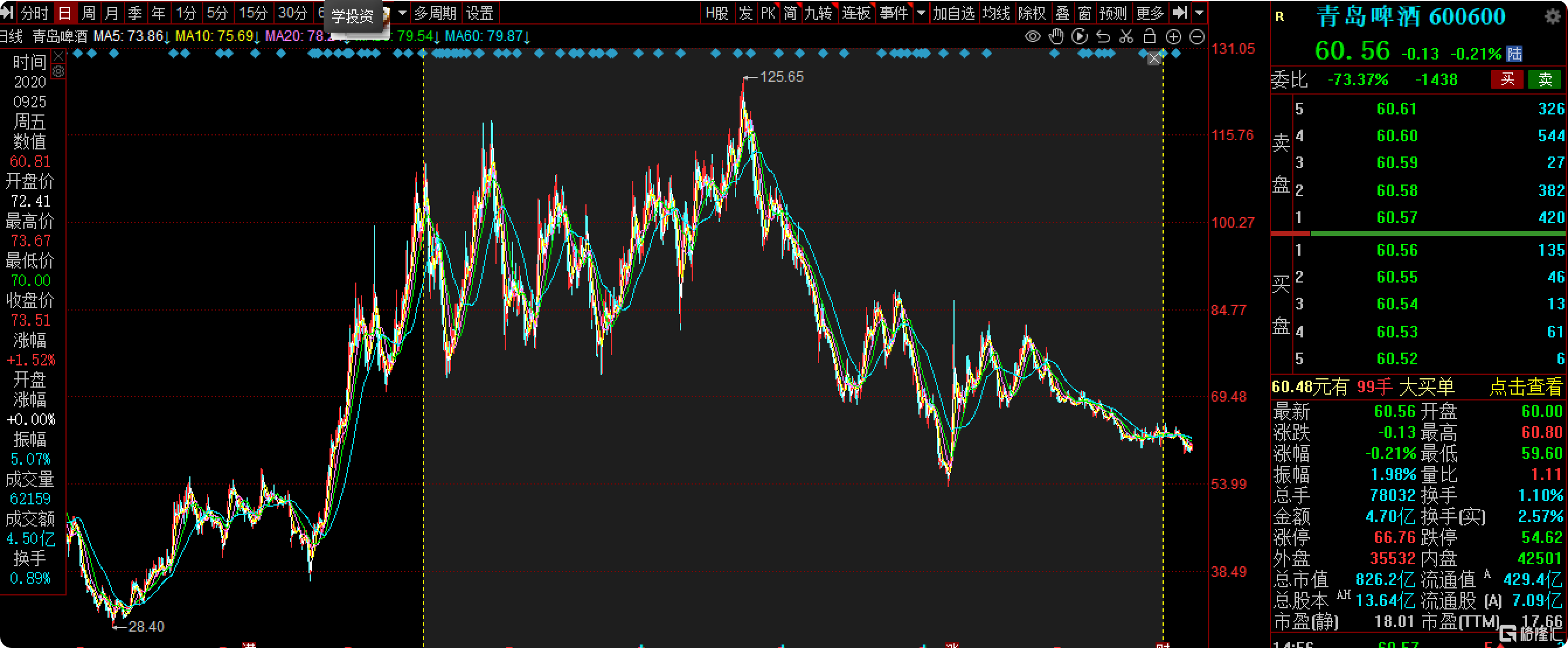Select the 年 yearly period tab
Viewport: 1568px width, 648px height.
tap(158, 13)
